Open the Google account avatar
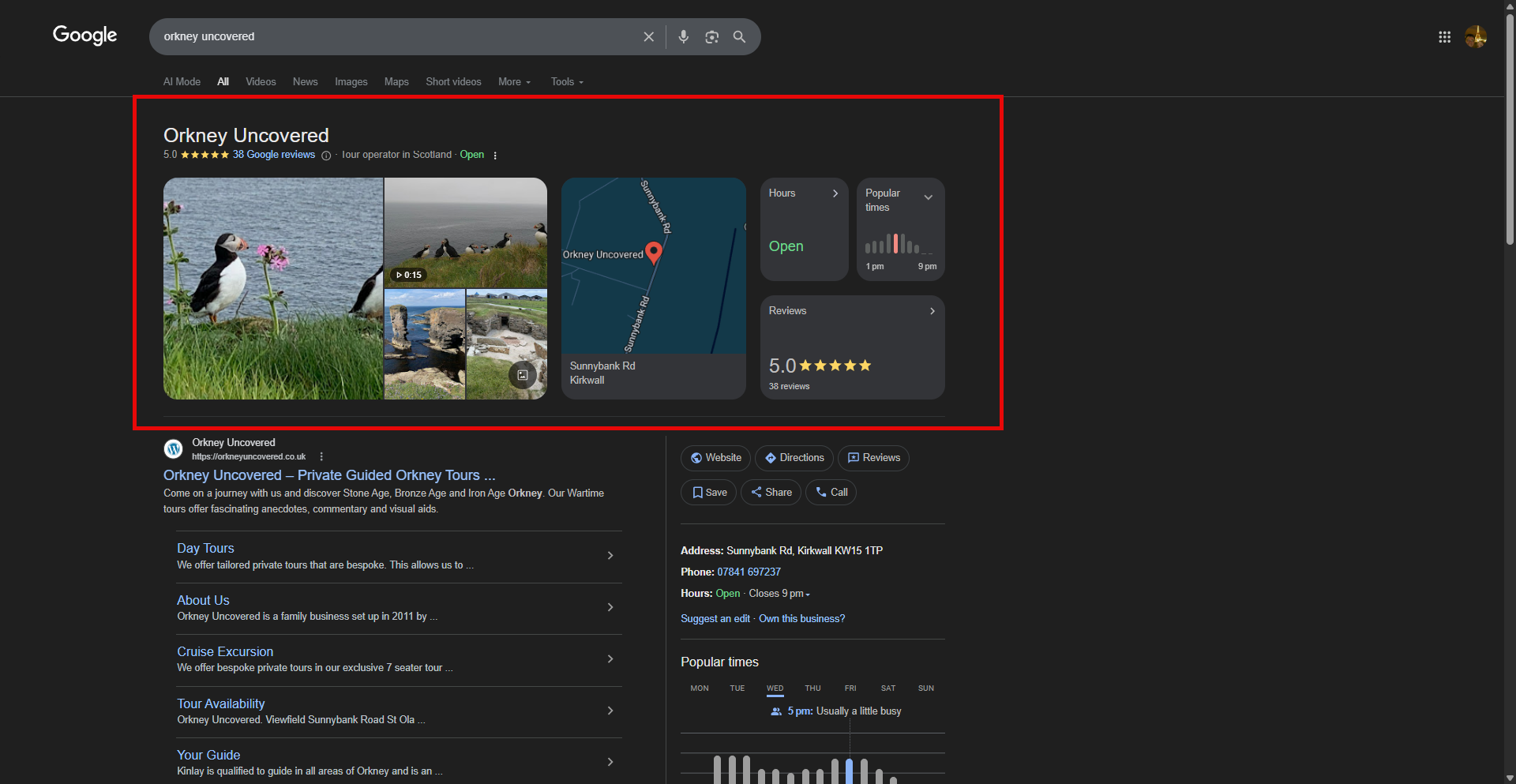 click(1476, 37)
